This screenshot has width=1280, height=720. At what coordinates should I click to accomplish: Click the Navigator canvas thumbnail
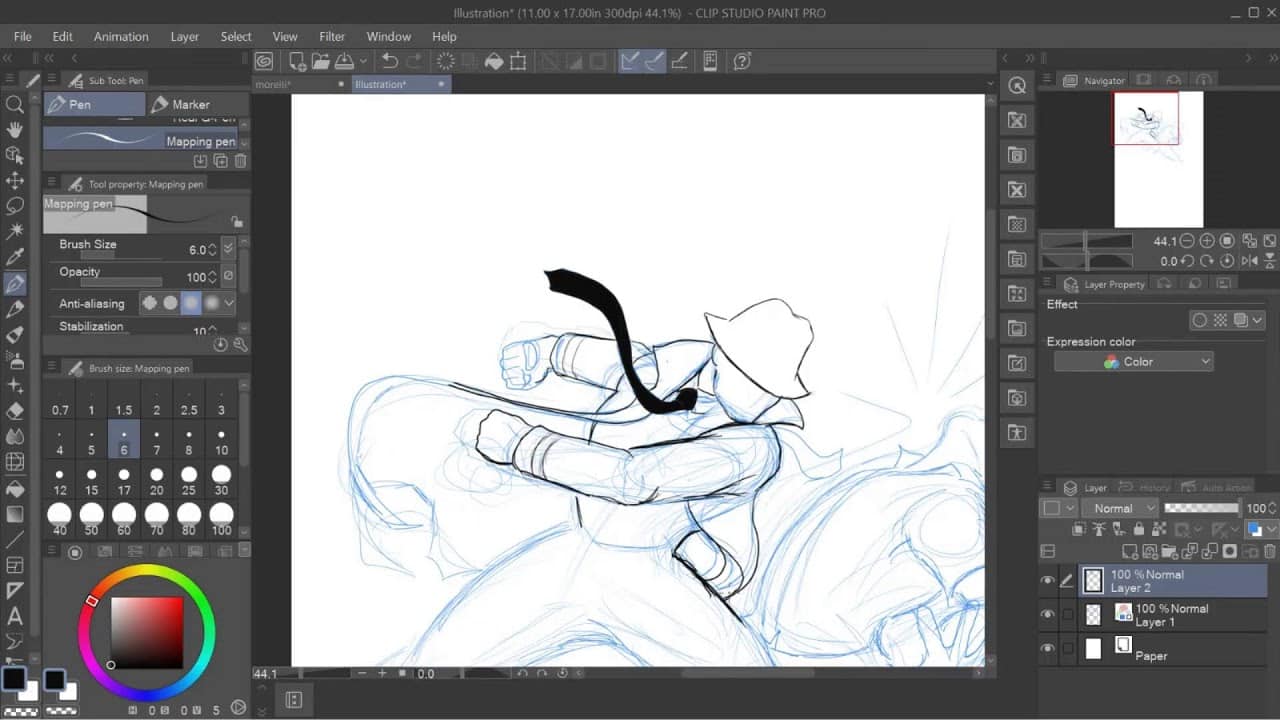pyautogui.click(x=1158, y=159)
